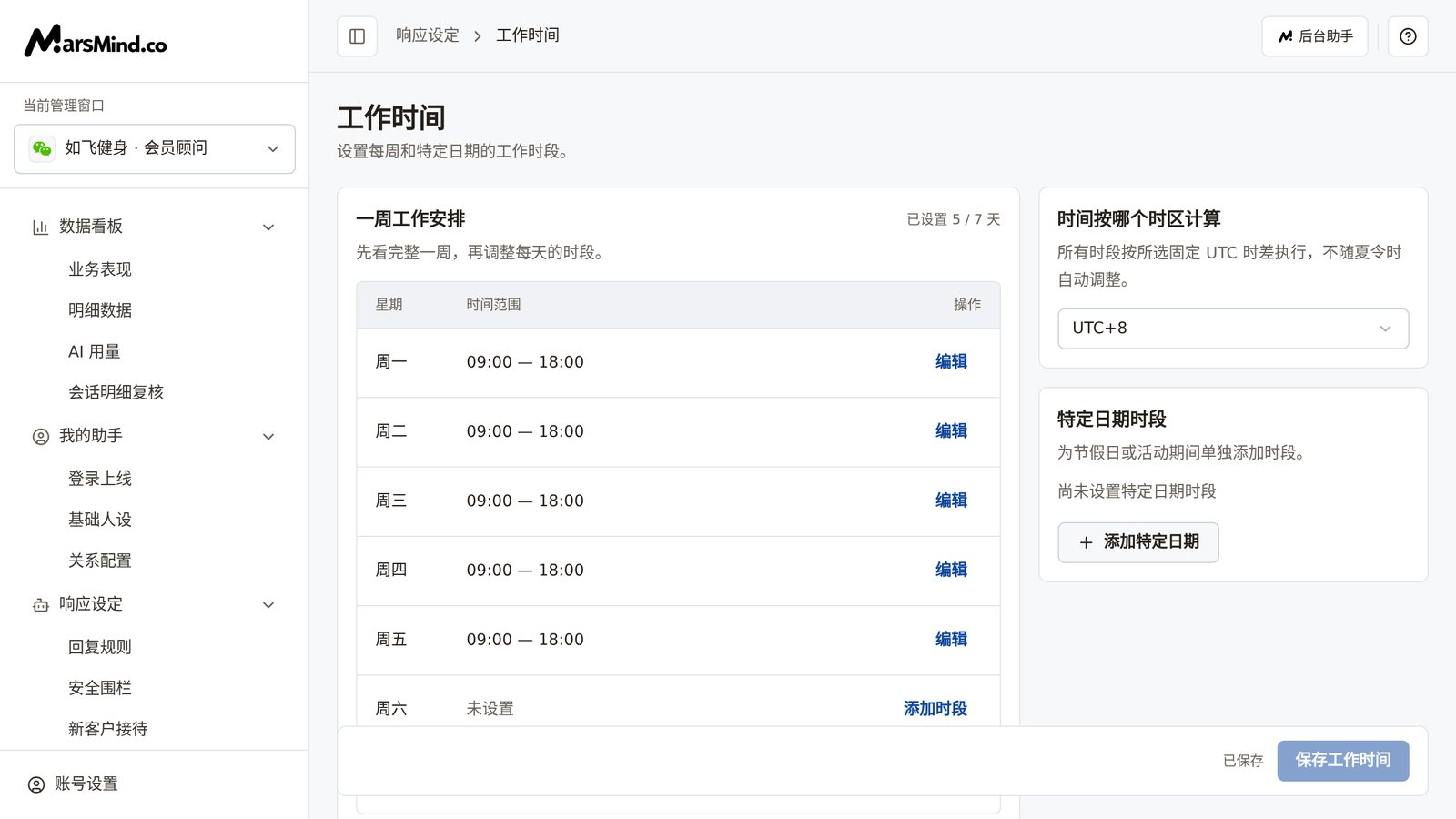Screen dimensions: 1456x819
Task: Click the 我的助手 person icon
Action: [40, 437]
